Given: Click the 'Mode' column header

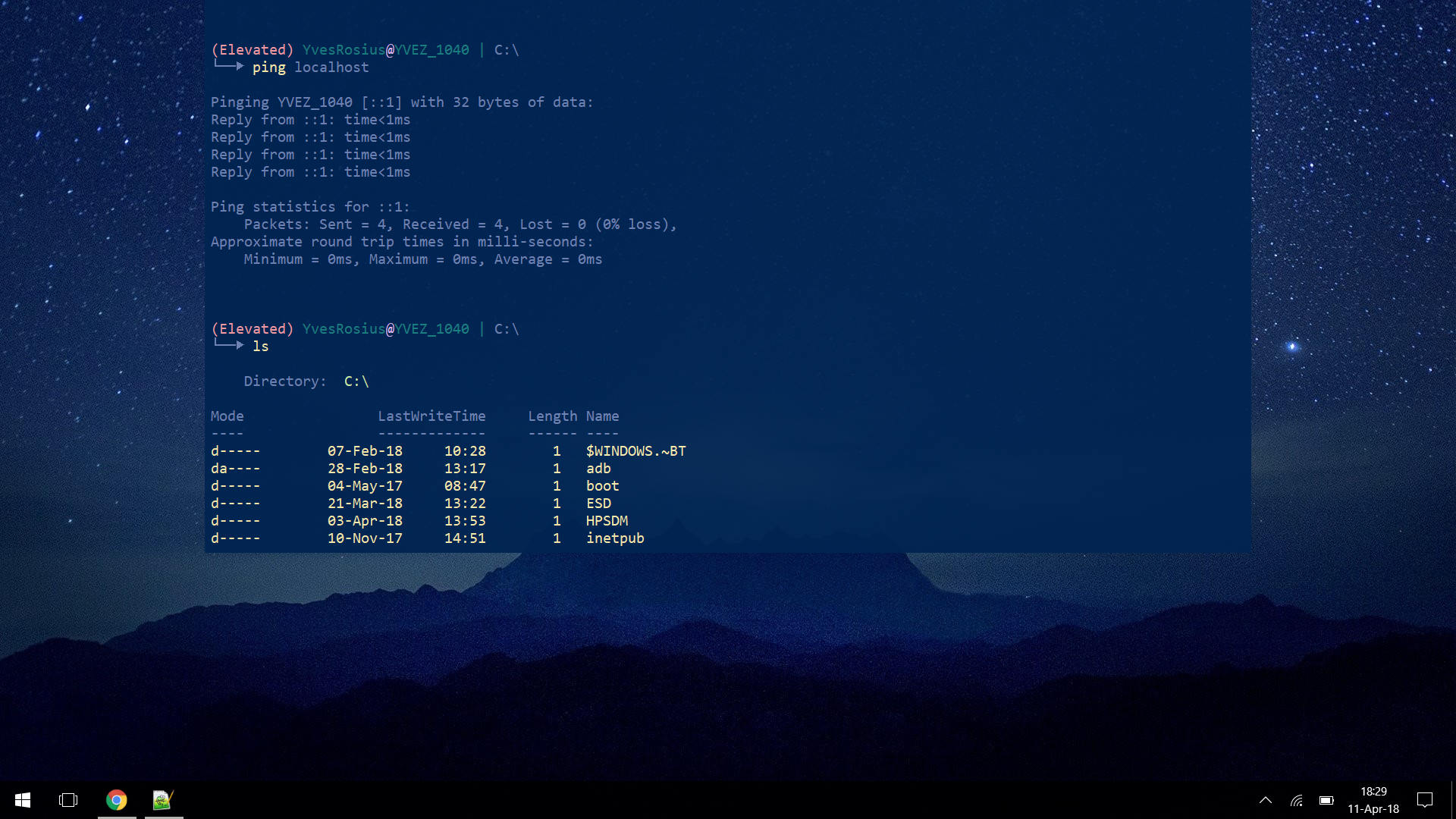Looking at the screenshot, I should 227,416.
